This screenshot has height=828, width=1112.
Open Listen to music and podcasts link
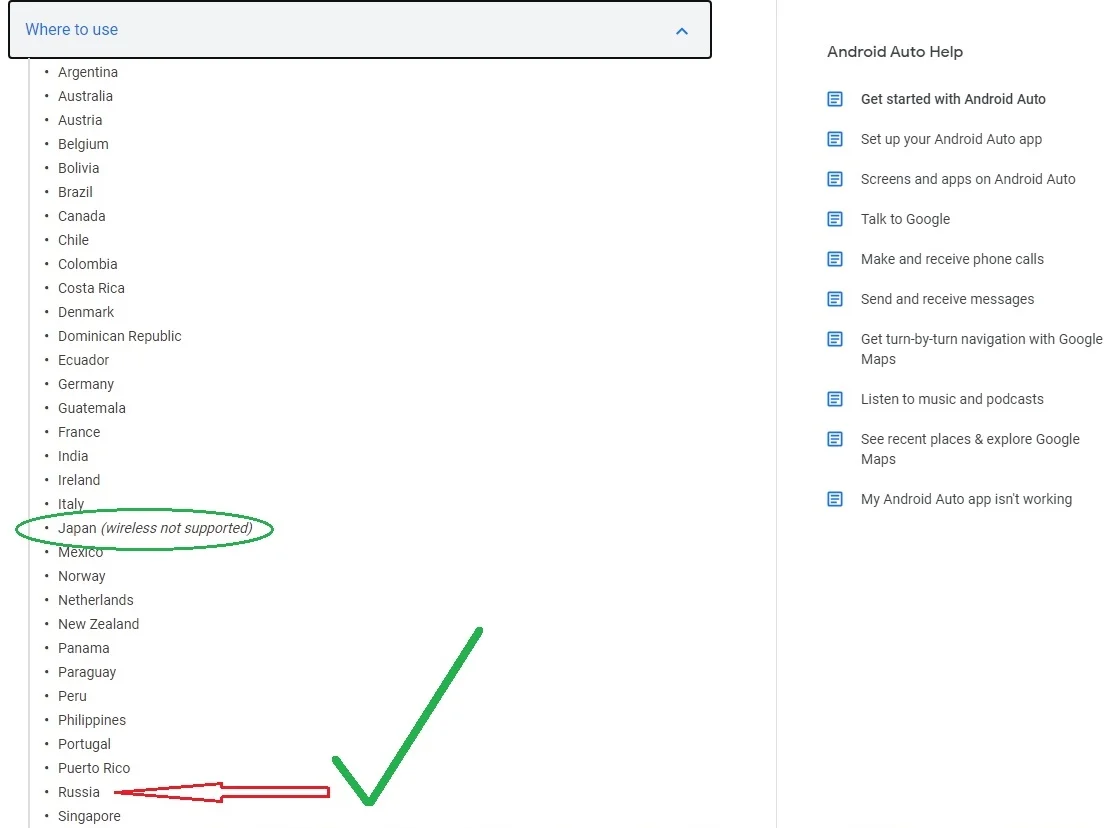click(x=952, y=399)
